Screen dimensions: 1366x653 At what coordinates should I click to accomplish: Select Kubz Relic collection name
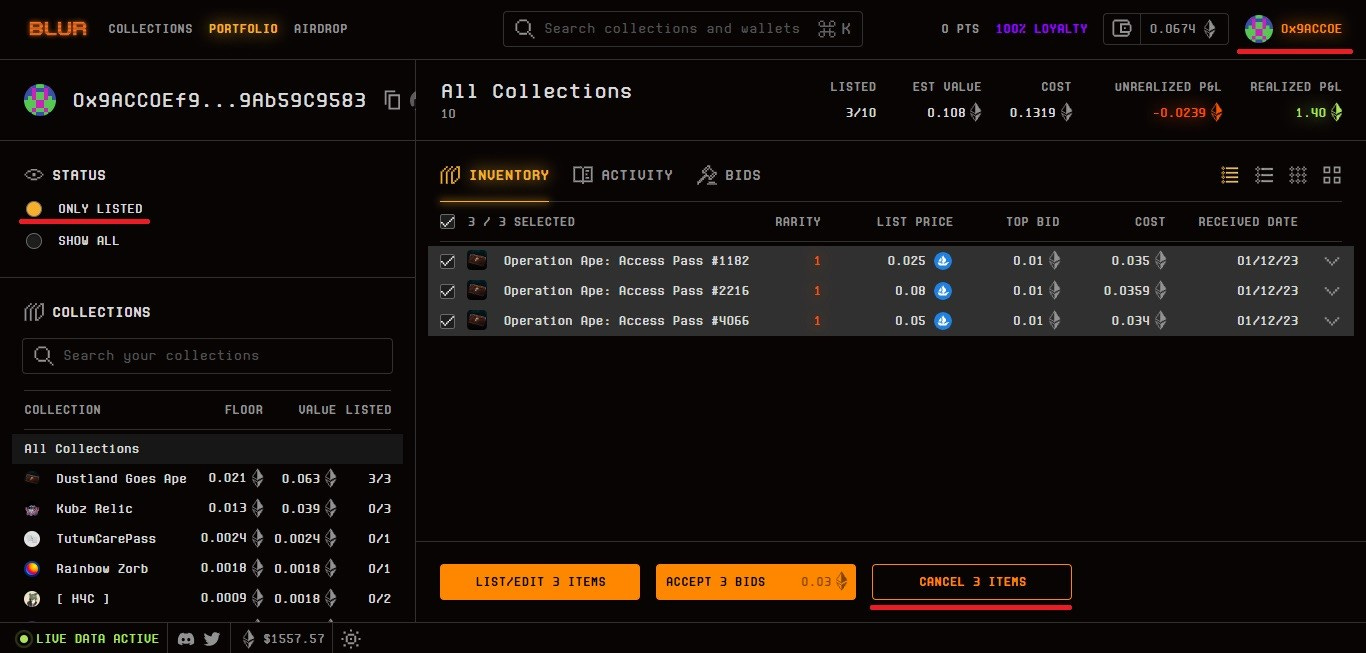coord(94,509)
